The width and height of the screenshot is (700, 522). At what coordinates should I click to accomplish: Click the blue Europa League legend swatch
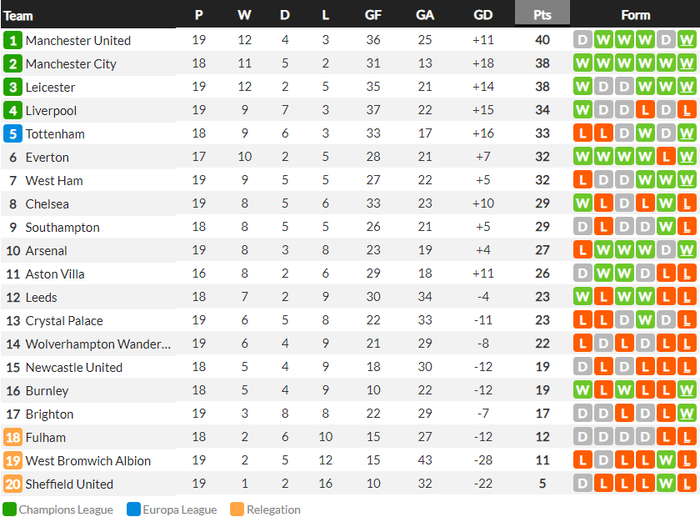[x=134, y=509]
